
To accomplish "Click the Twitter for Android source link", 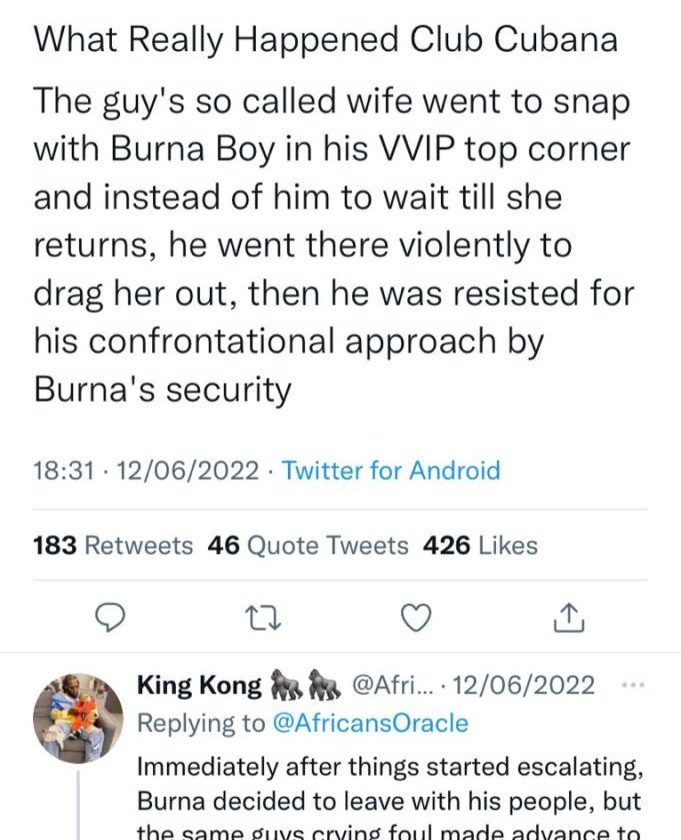I will (391, 470).
